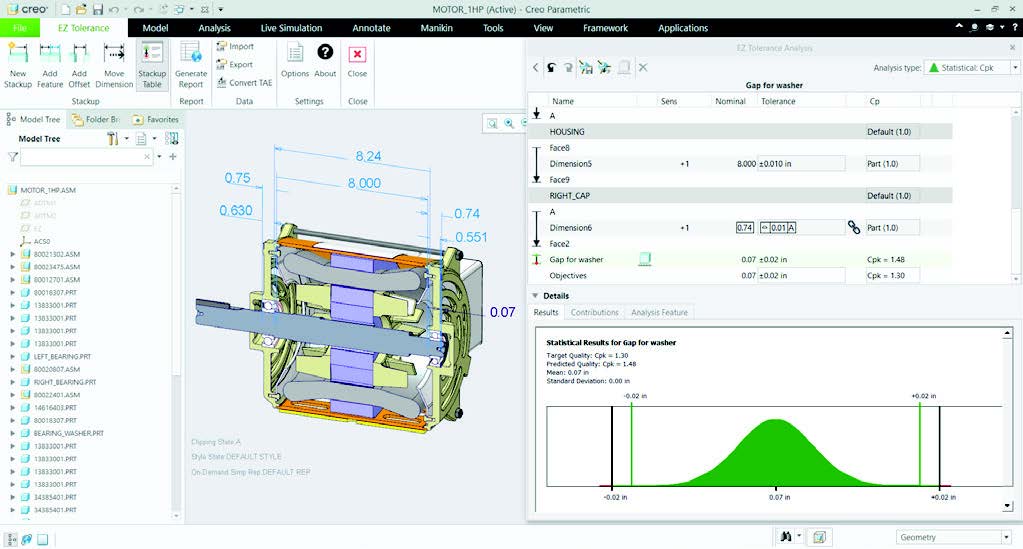Image resolution: width=1023 pixels, height=549 pixels.
Task: Click the Dimension6 nominal value field
Action: tap(744, 228)
